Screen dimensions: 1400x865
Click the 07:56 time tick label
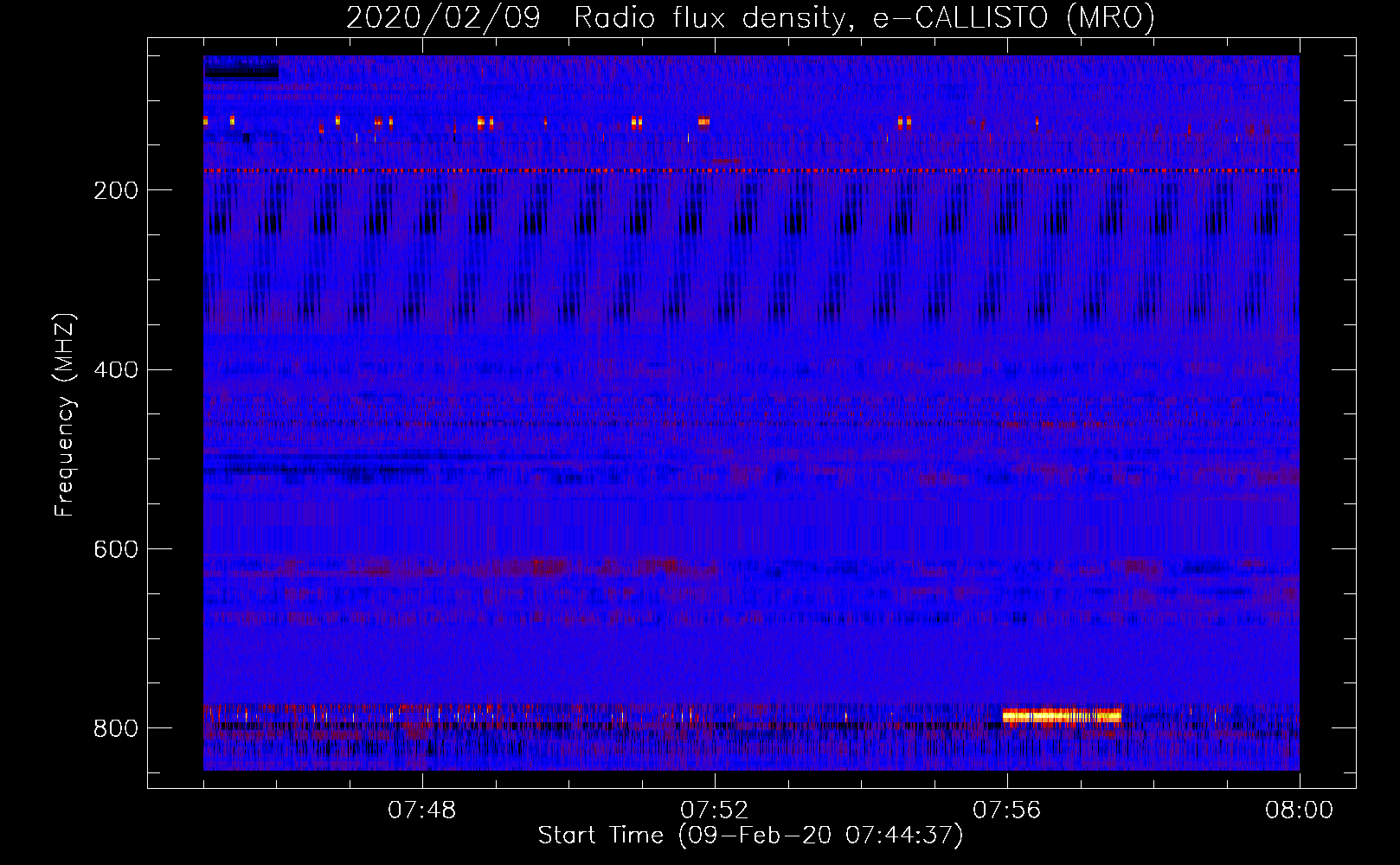(x=1006, y=811)
